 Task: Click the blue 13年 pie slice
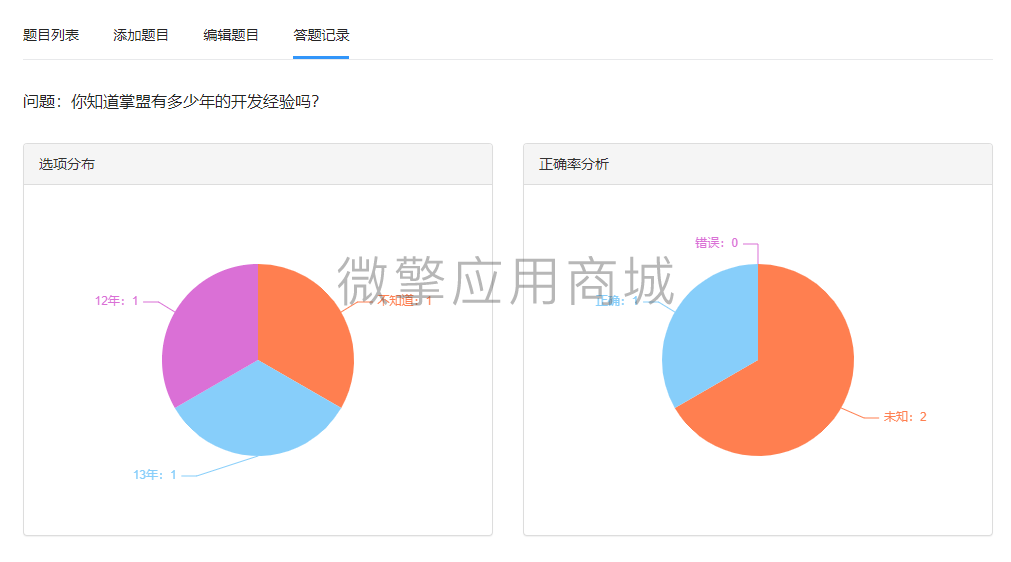258,412
